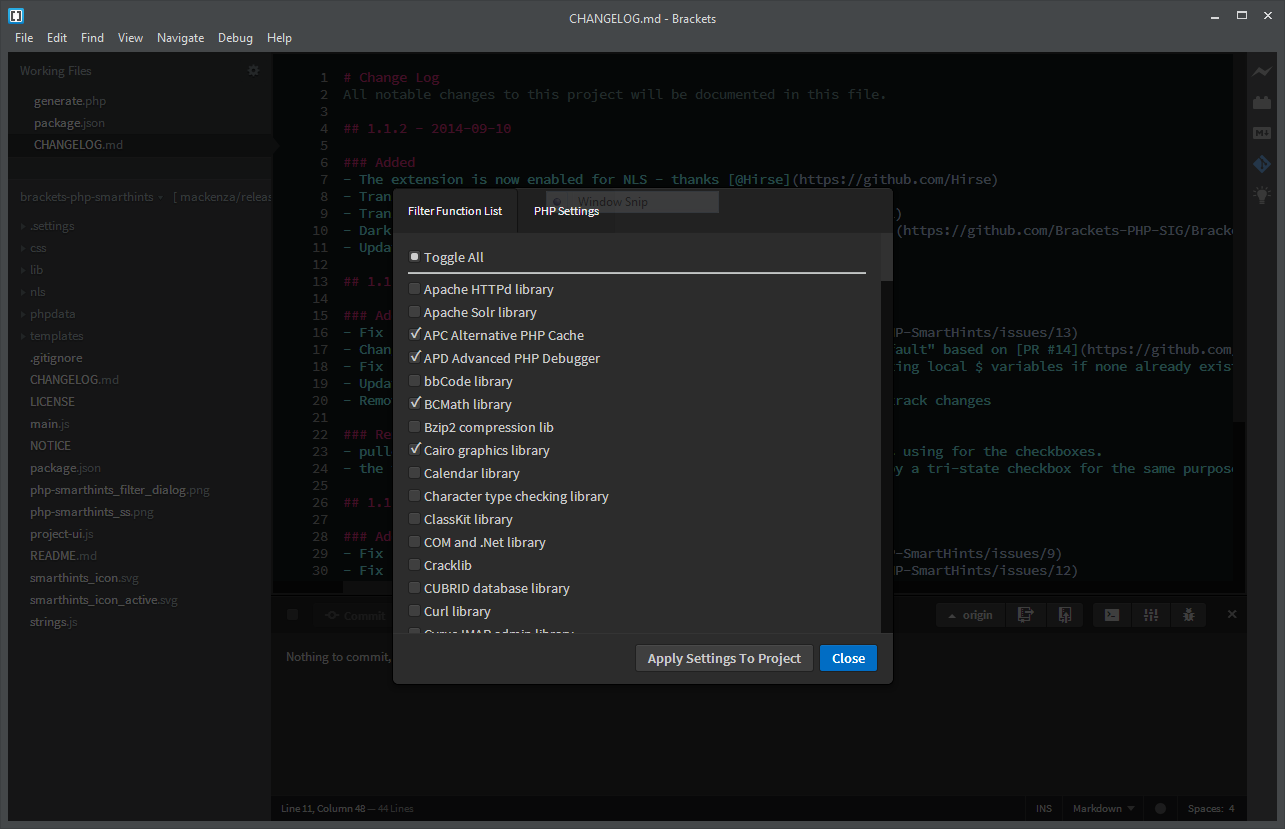Check CUBRID database library
This screenshot has width=1285, height=829.
pyautogui.click(x=415, y=588)
